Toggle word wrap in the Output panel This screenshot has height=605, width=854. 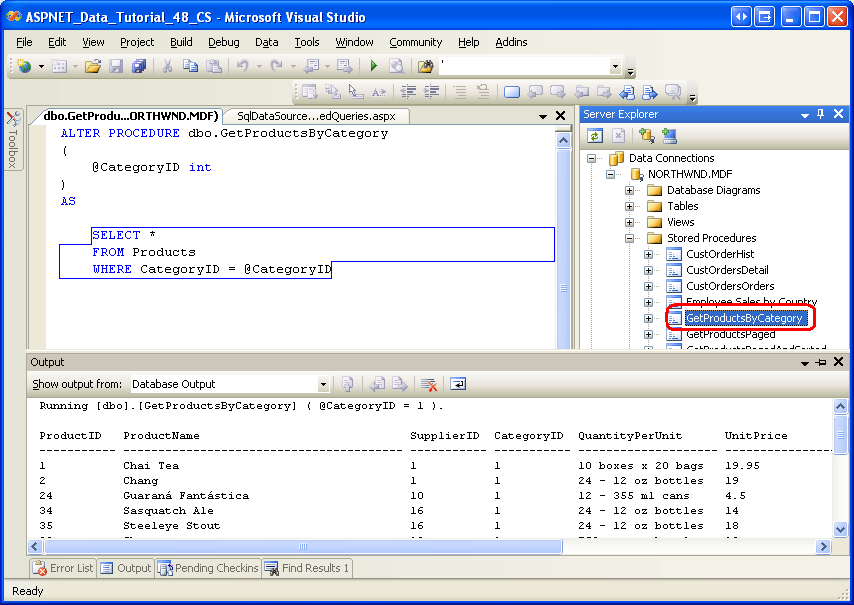[458, 384]
